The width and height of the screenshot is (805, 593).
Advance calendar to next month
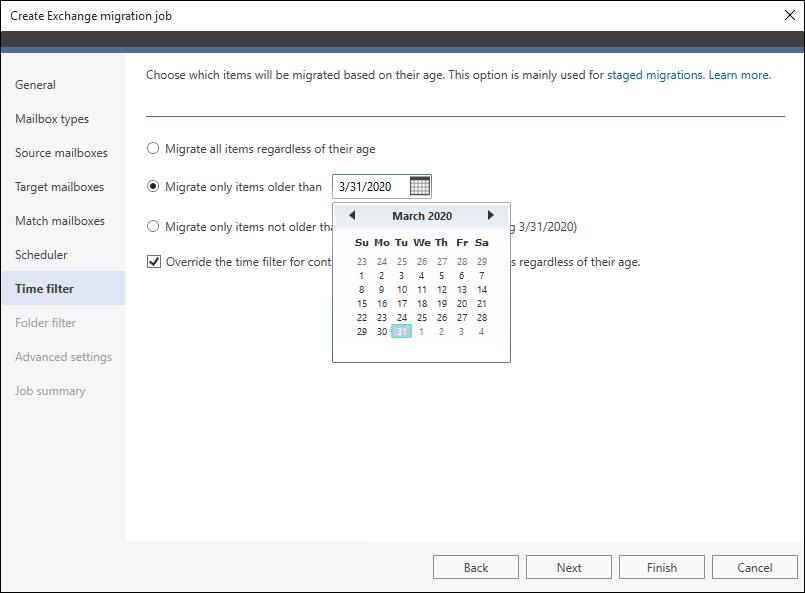[490, 215]
